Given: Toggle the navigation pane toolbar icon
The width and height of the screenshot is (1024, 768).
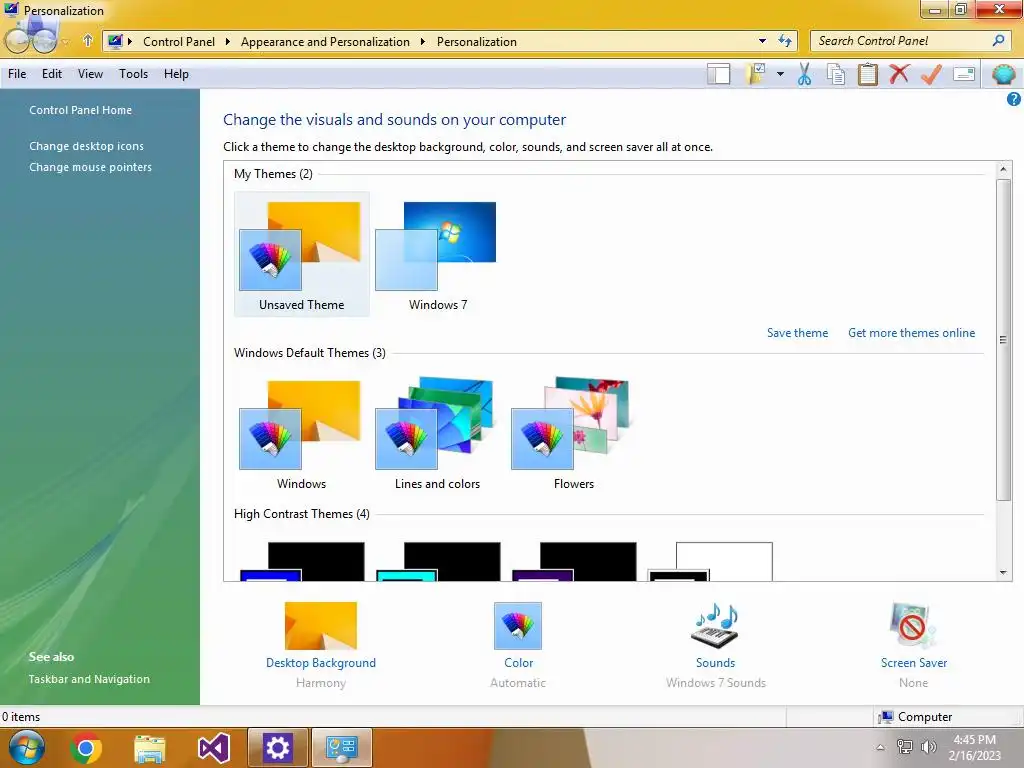Looking at the screenshot, I should coord(718,74).
